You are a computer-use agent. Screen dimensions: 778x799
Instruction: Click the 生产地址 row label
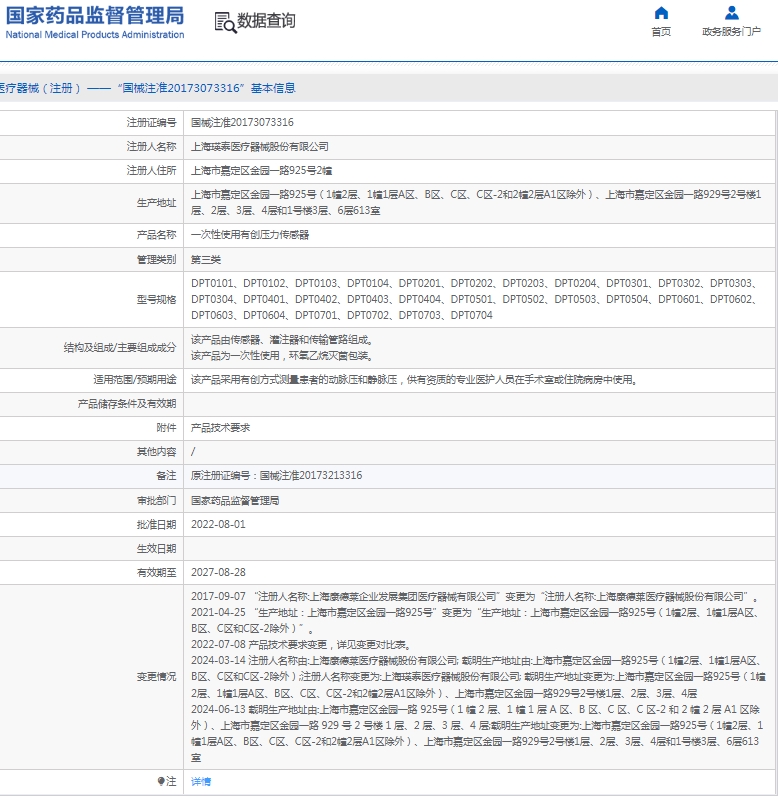click(156, 203)
